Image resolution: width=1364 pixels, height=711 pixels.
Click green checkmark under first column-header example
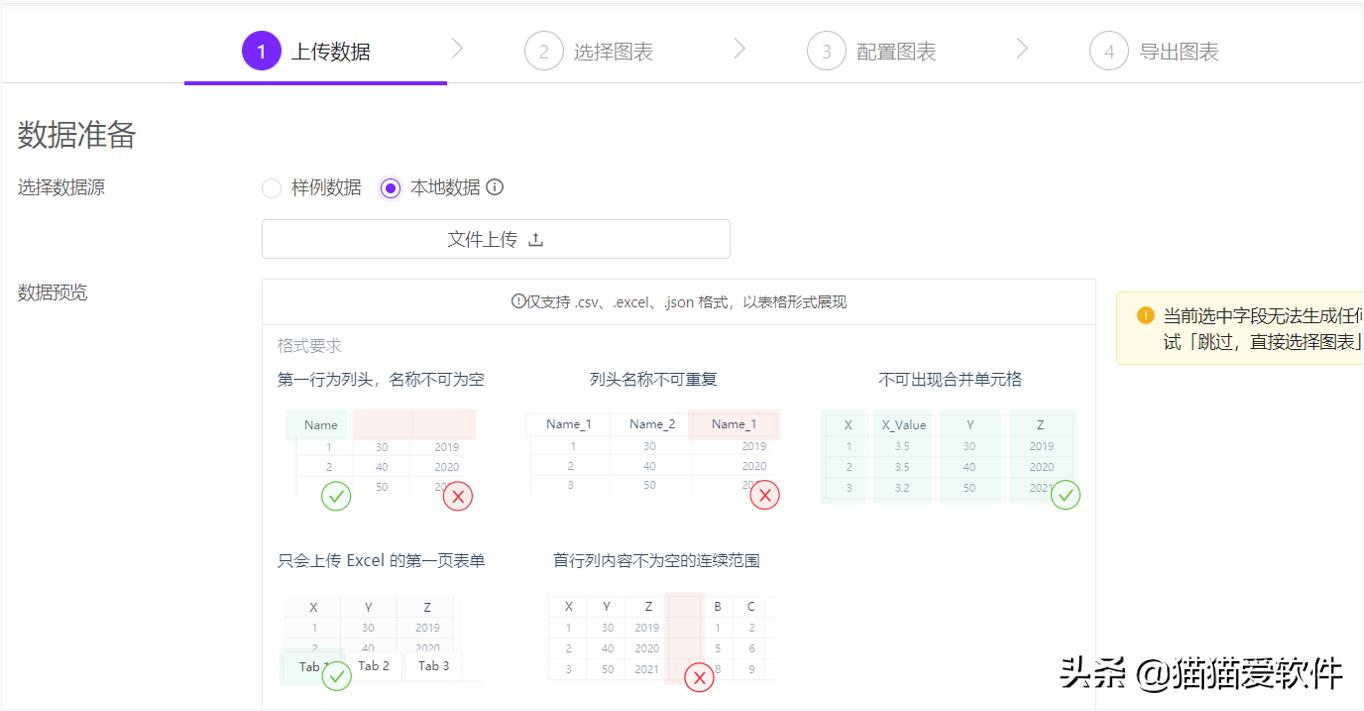coord(337,495)
